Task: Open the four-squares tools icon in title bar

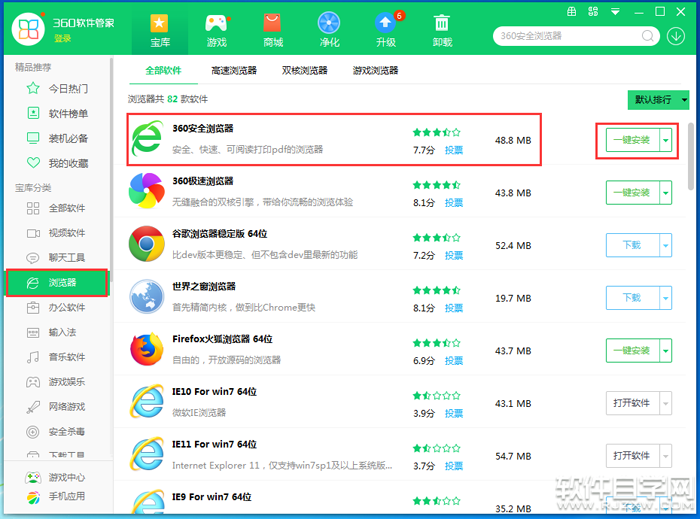Action: click(593, 12)
